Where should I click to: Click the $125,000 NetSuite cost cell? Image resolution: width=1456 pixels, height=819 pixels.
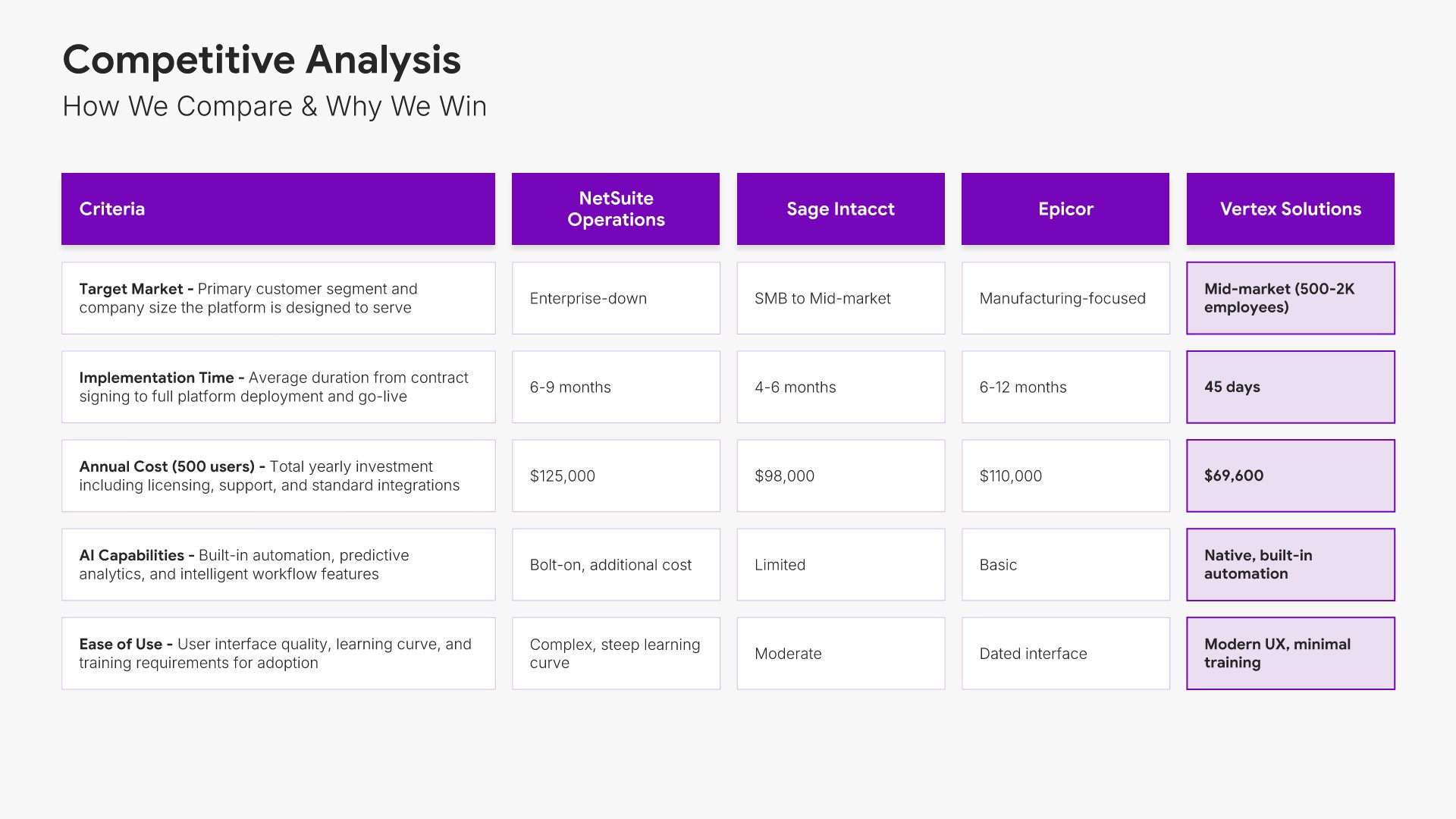point(615,475)
